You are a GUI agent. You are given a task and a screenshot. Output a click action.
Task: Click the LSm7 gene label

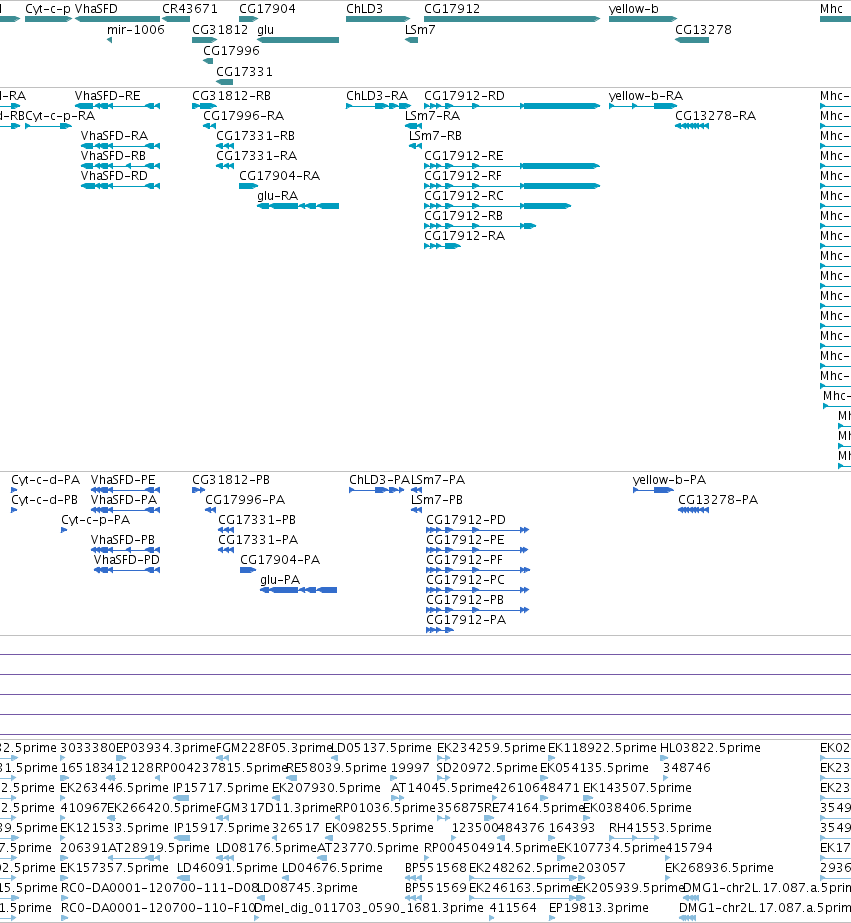(x=420, y=30)
